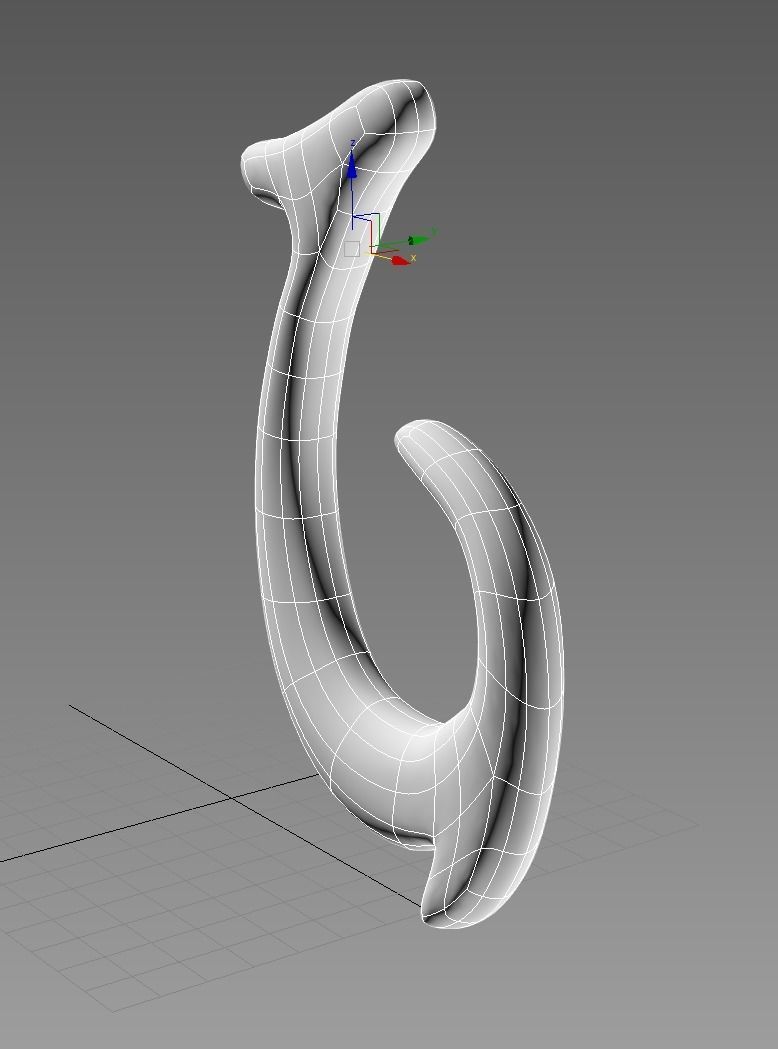Click the red X-axis gizmo arrowhead
The image size is (778, 1049).
click(x=400, y=261)
